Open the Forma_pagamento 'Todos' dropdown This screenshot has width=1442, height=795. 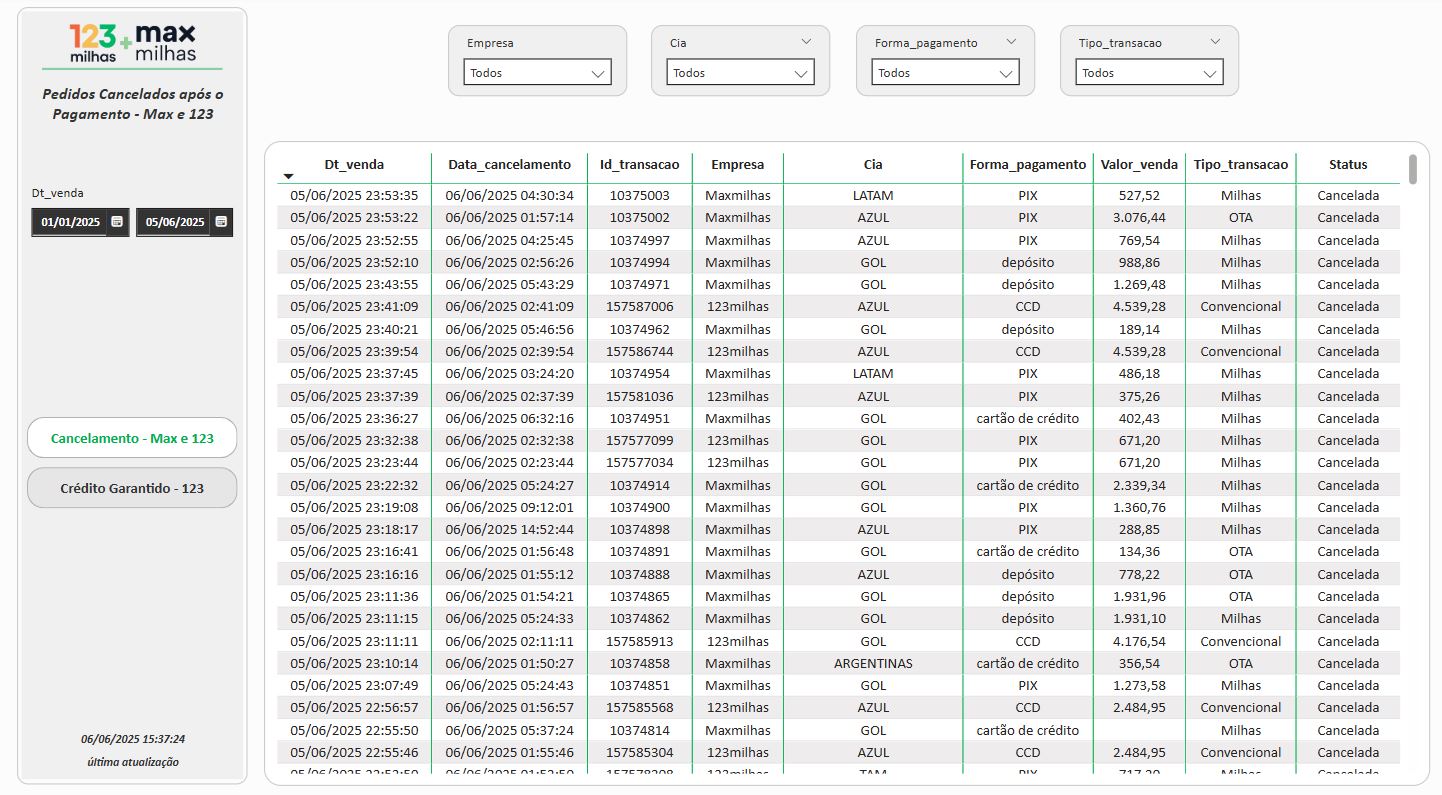[x=946, y=72]
